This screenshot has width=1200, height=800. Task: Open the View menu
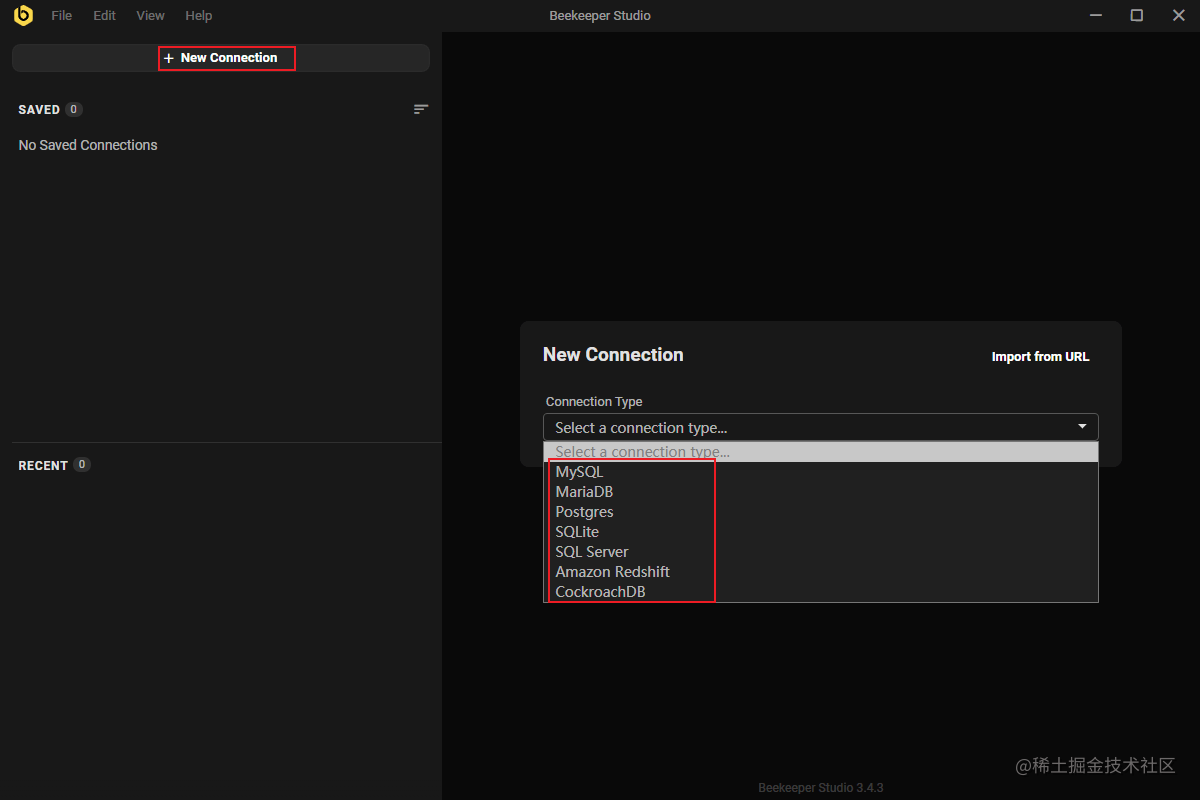tap(150, 16)
